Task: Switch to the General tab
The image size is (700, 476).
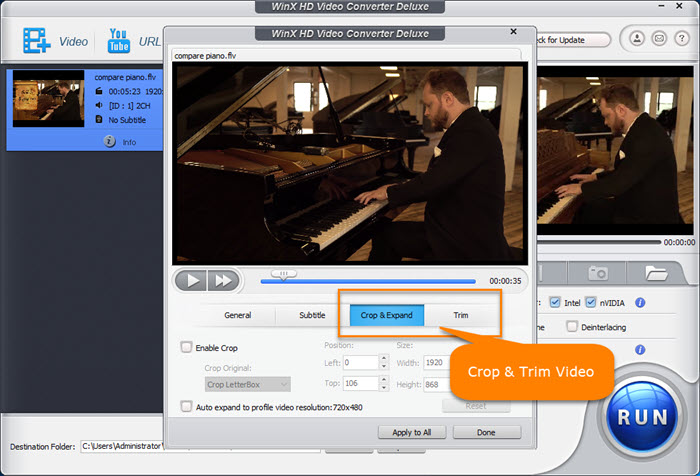Action: (x=238, y=315)
